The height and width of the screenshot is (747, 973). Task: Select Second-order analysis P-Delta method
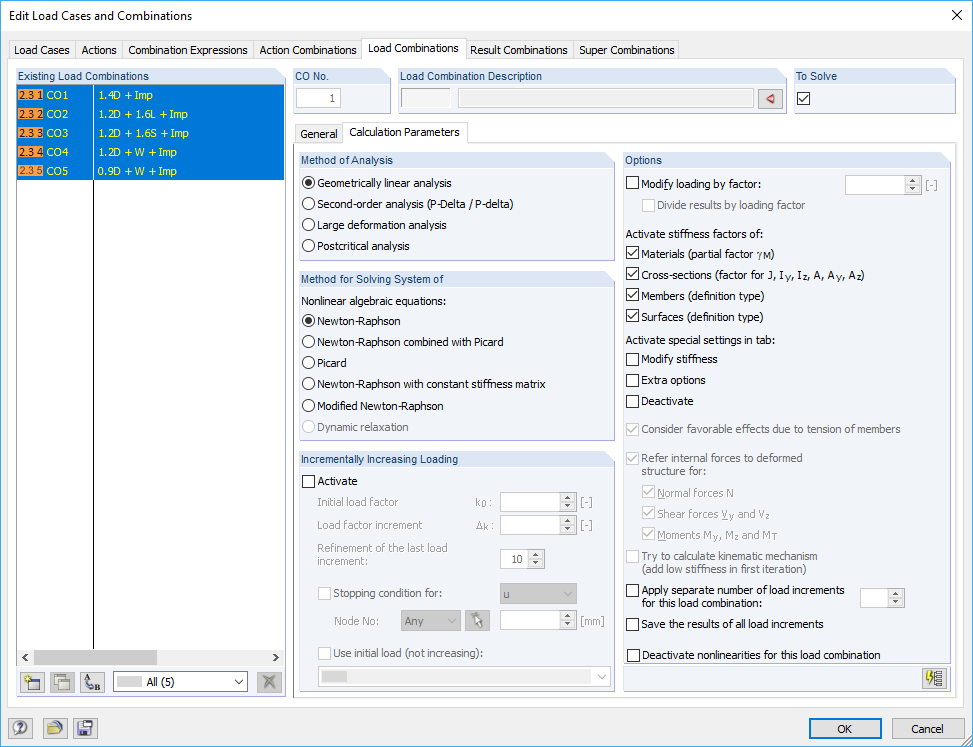coord(309,204)
